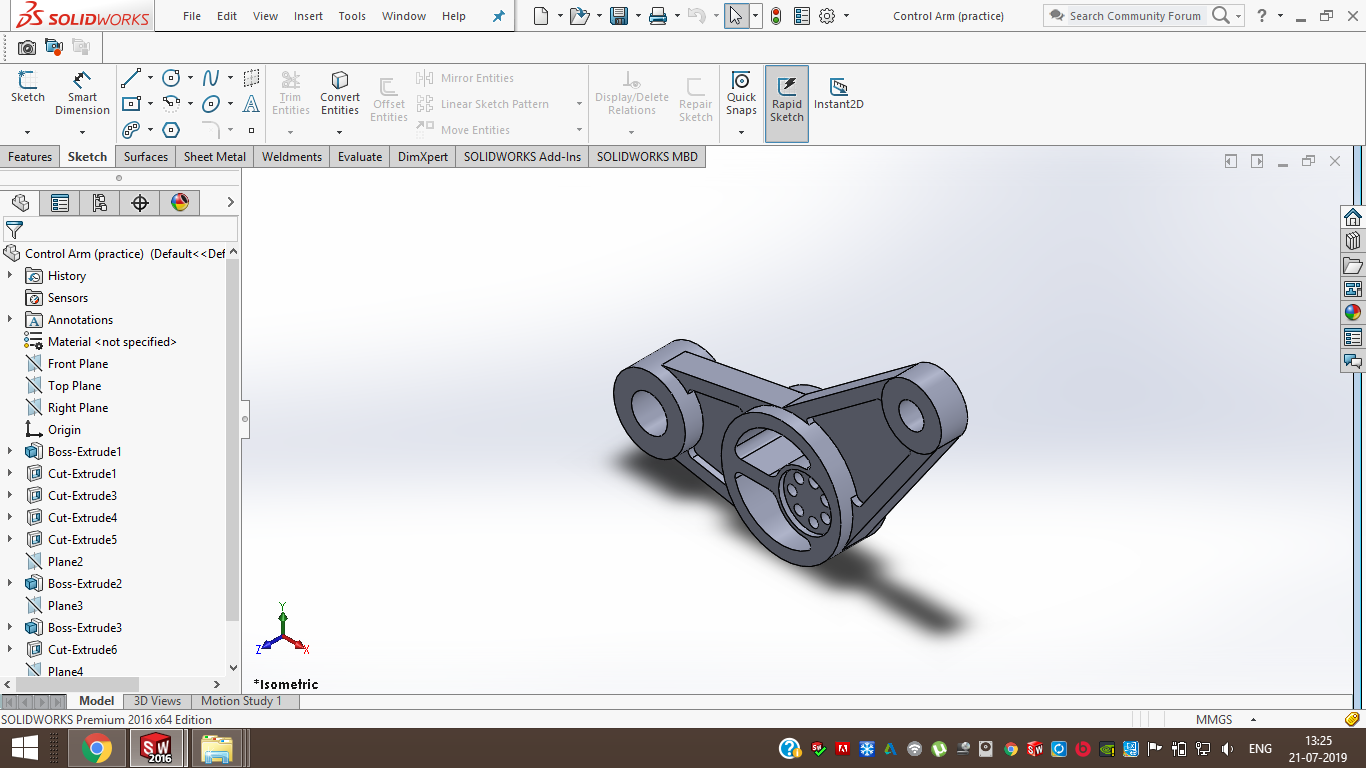
Task: Click the Rebuild traffic light icon
Action: pyautogui.click(x=776, y=16)
